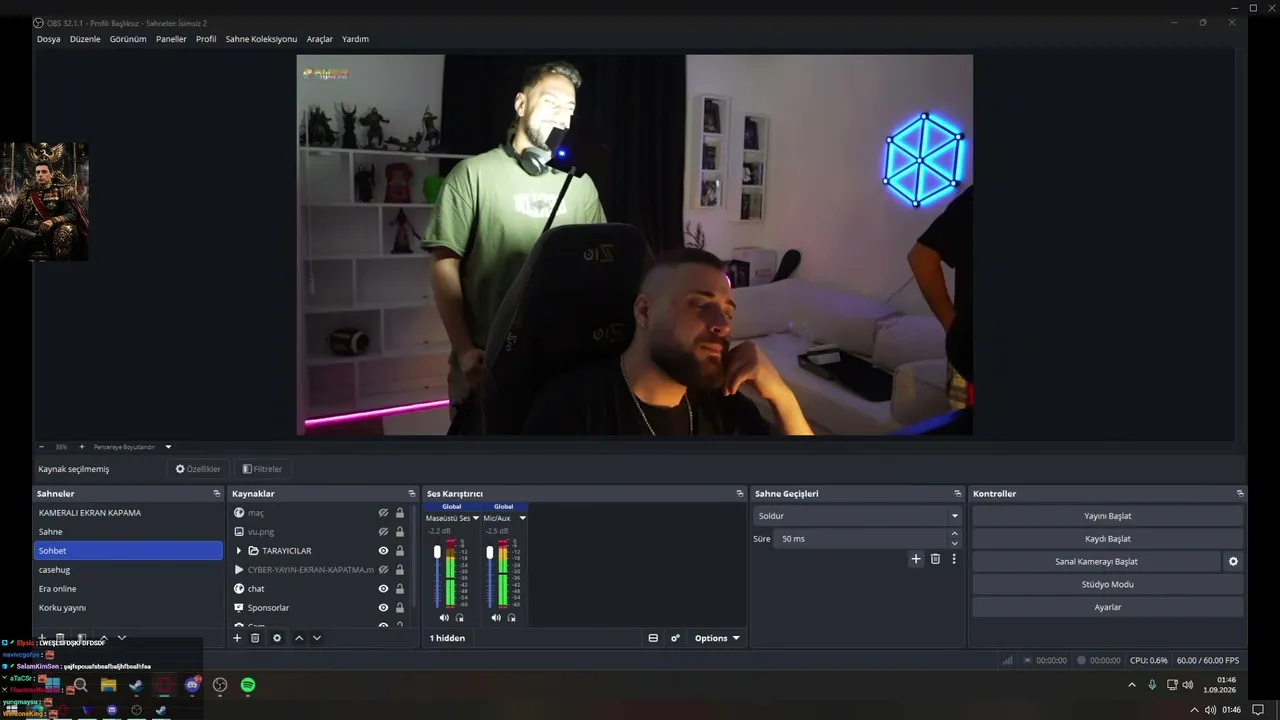This screenshot has height=720, width=1280.
Task: Zoom in the preview with plus icon
Action: [82, 447]
